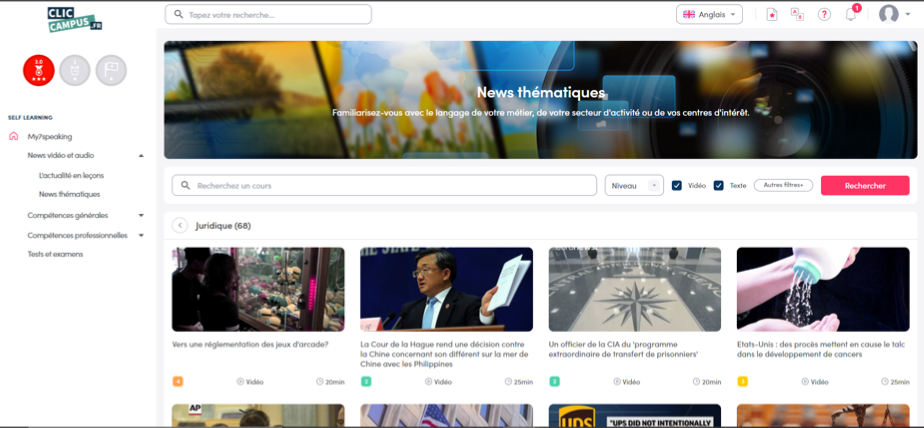Go back using Juridique back arrow
924x428 pixels.
coord(180,226)
